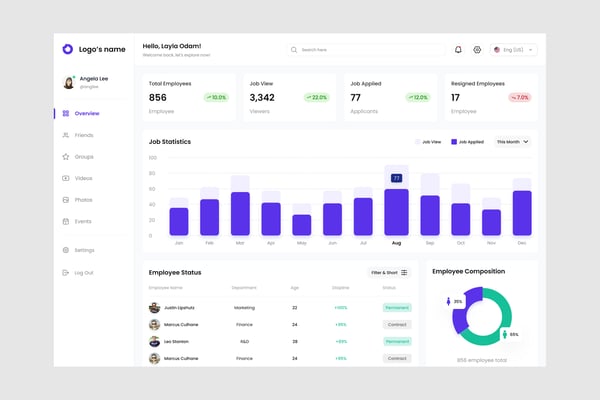Screen dimensions: 600x400
Task: Click the red 7.0% trend badge
Action: coord(520,98)
